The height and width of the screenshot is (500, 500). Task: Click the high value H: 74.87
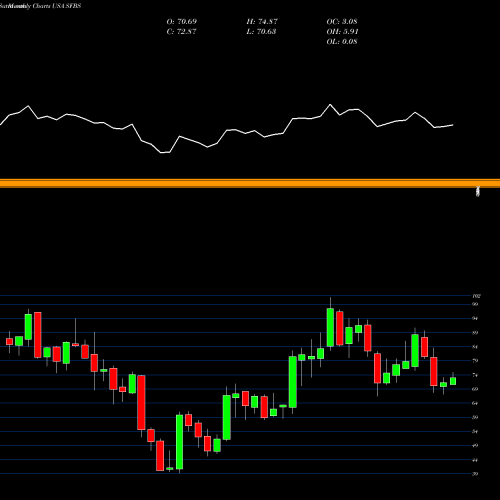pyautogui.click(x=262, y=21)
